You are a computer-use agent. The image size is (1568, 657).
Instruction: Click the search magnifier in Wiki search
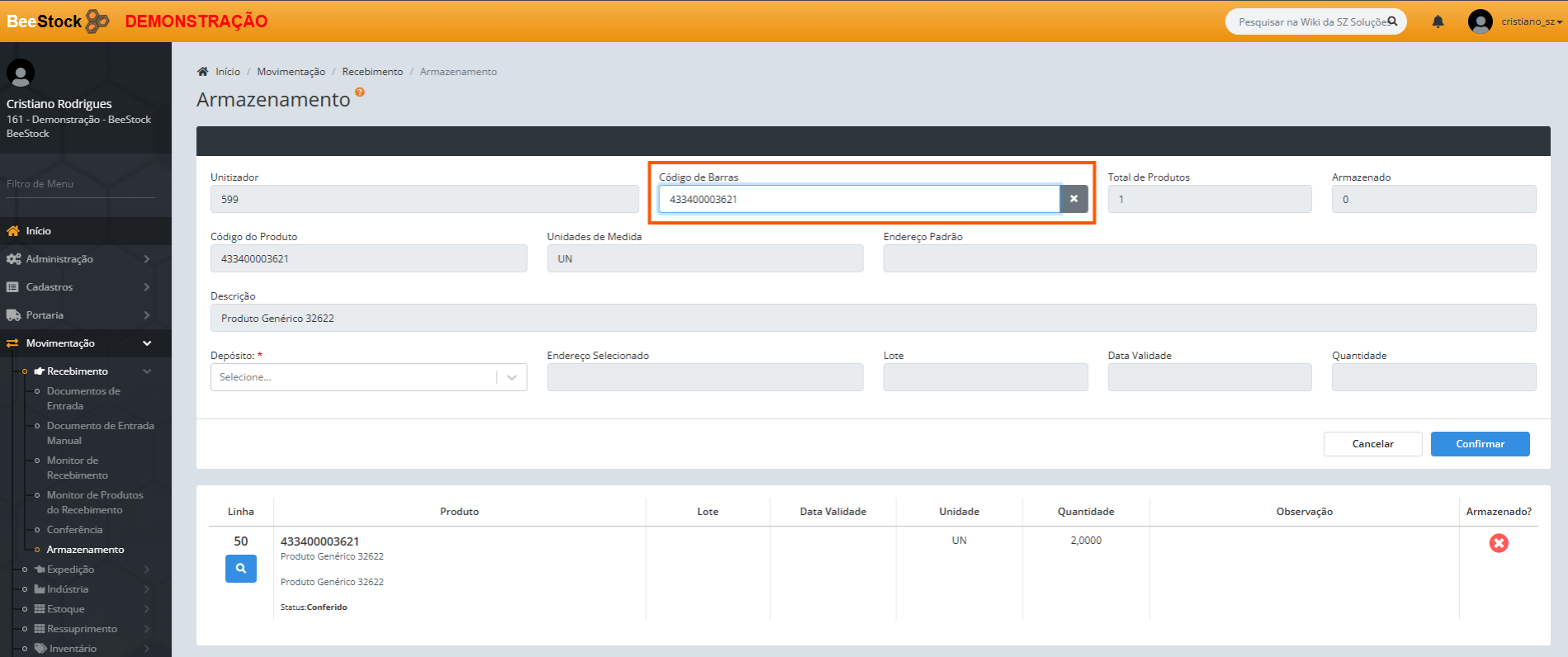coord(1392,21)
